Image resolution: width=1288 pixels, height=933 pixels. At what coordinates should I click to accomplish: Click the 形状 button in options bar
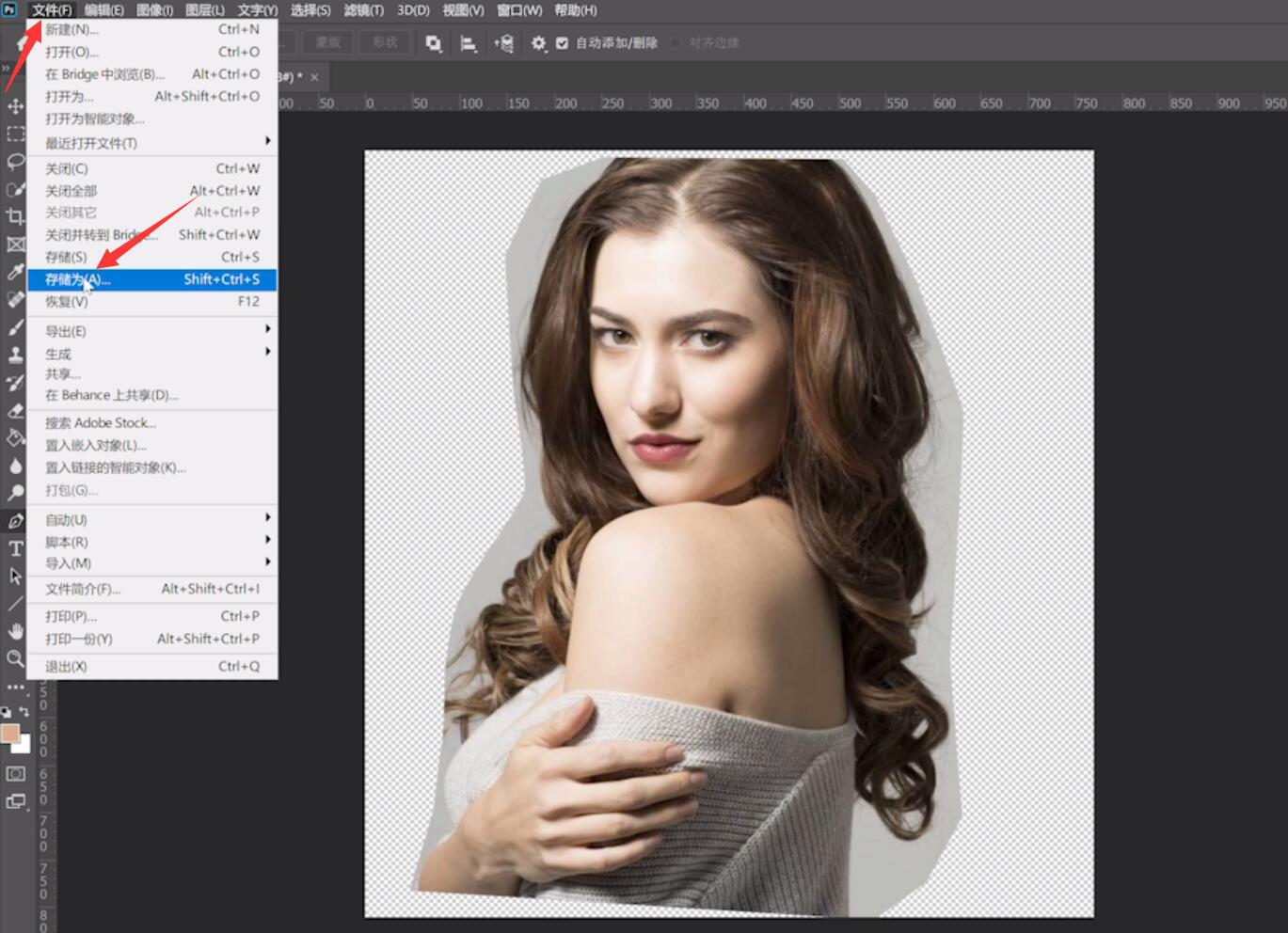385,43
